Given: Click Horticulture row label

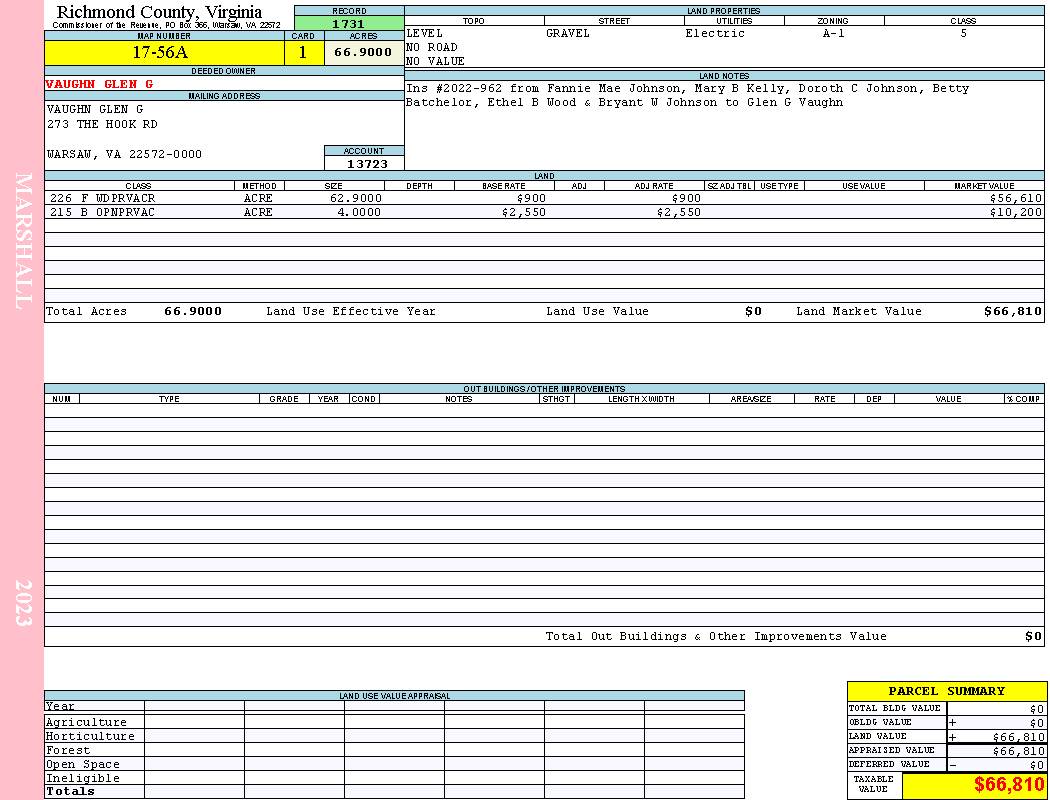Looking at the screenshot, I should (x=90, y=736).
